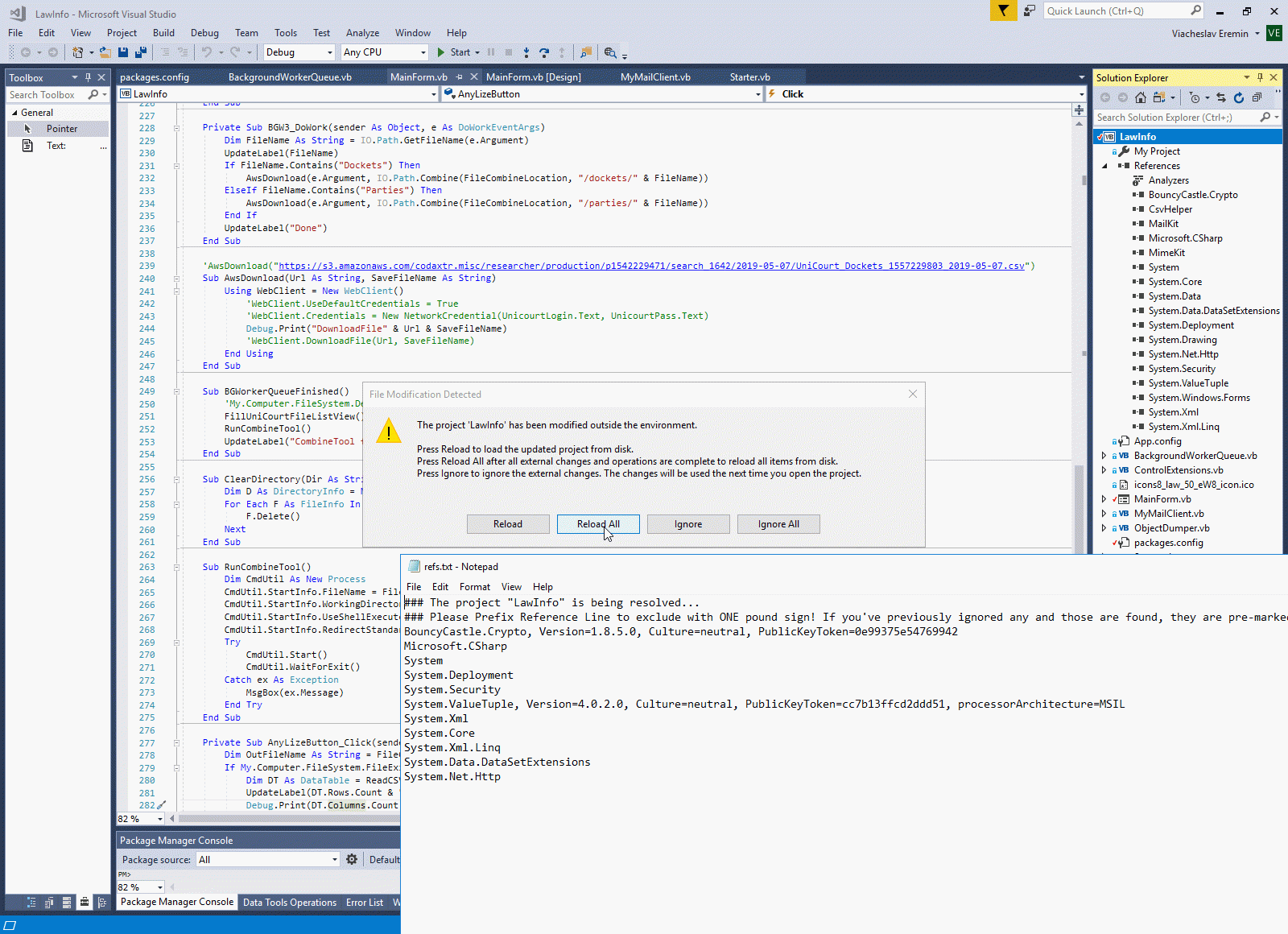Click Sync with Active Document icon

[1221, 97]
